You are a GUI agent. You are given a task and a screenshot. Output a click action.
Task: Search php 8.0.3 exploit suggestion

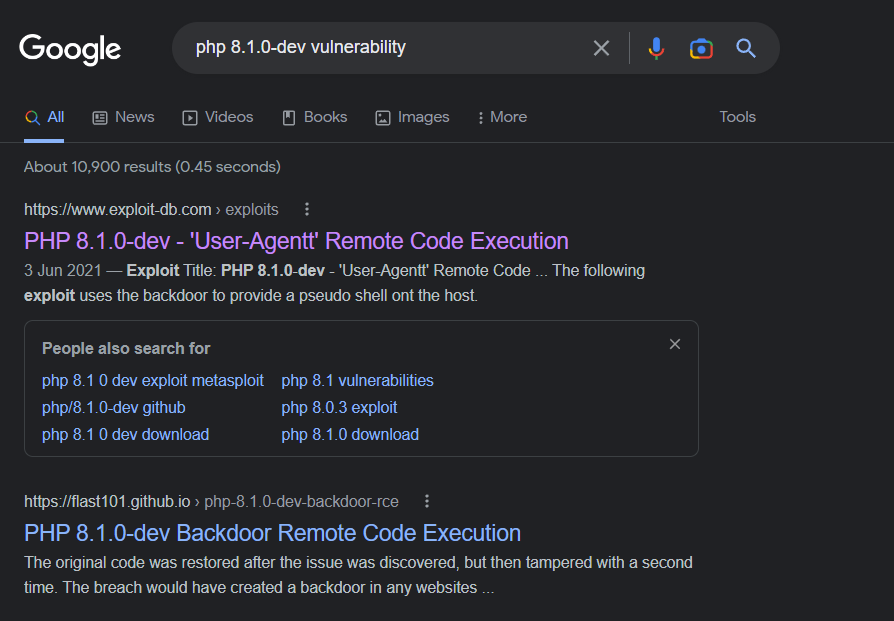point(339,408)
